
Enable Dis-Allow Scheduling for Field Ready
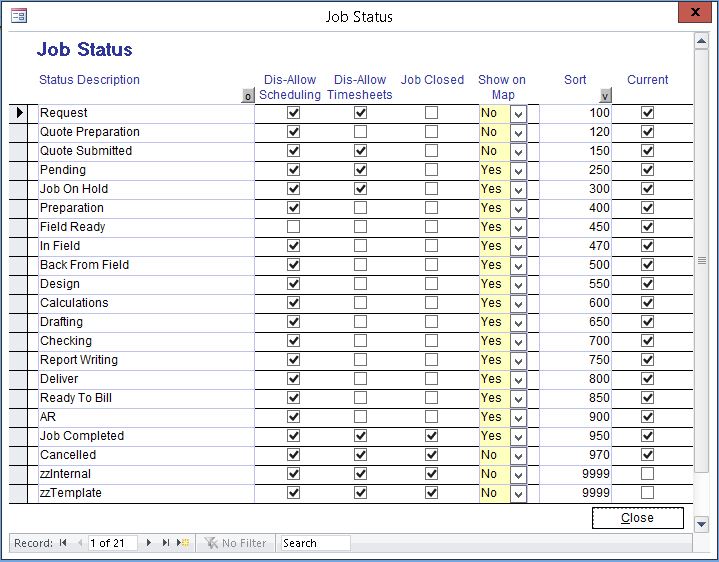(x=293, y=227)
